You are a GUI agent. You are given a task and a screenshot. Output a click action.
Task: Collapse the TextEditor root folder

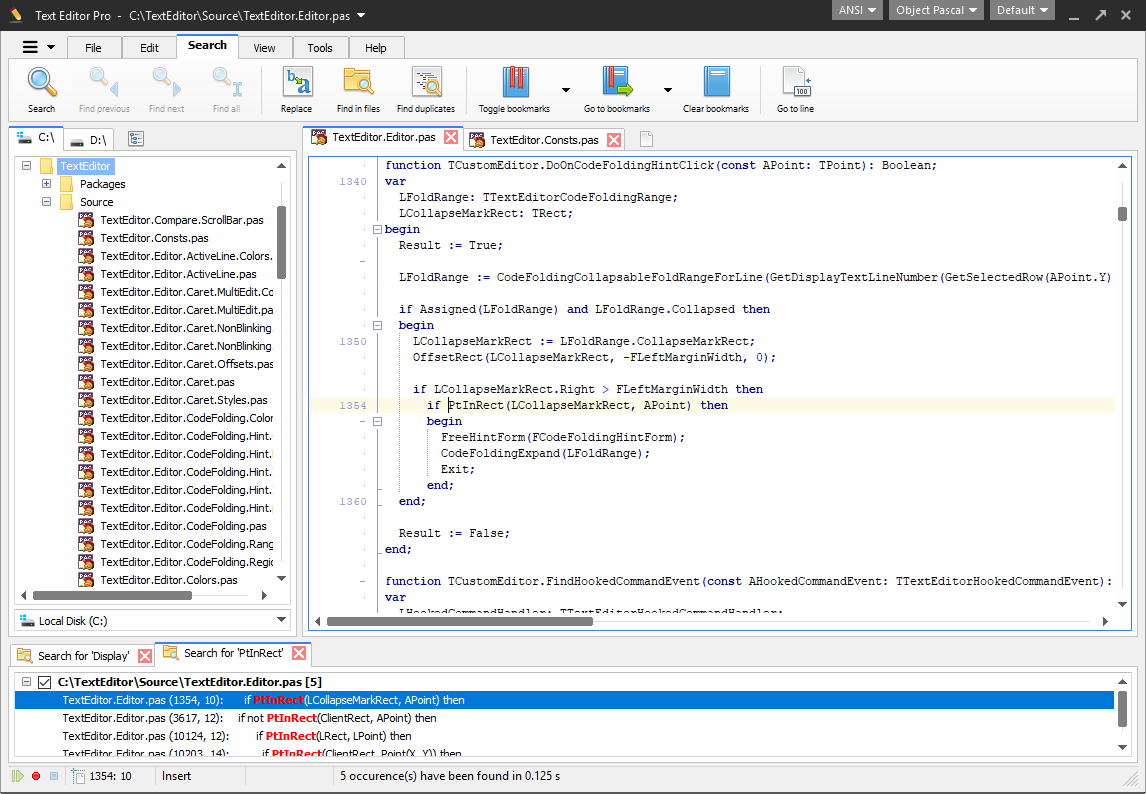pyautogui.click(x=26, y=166)
